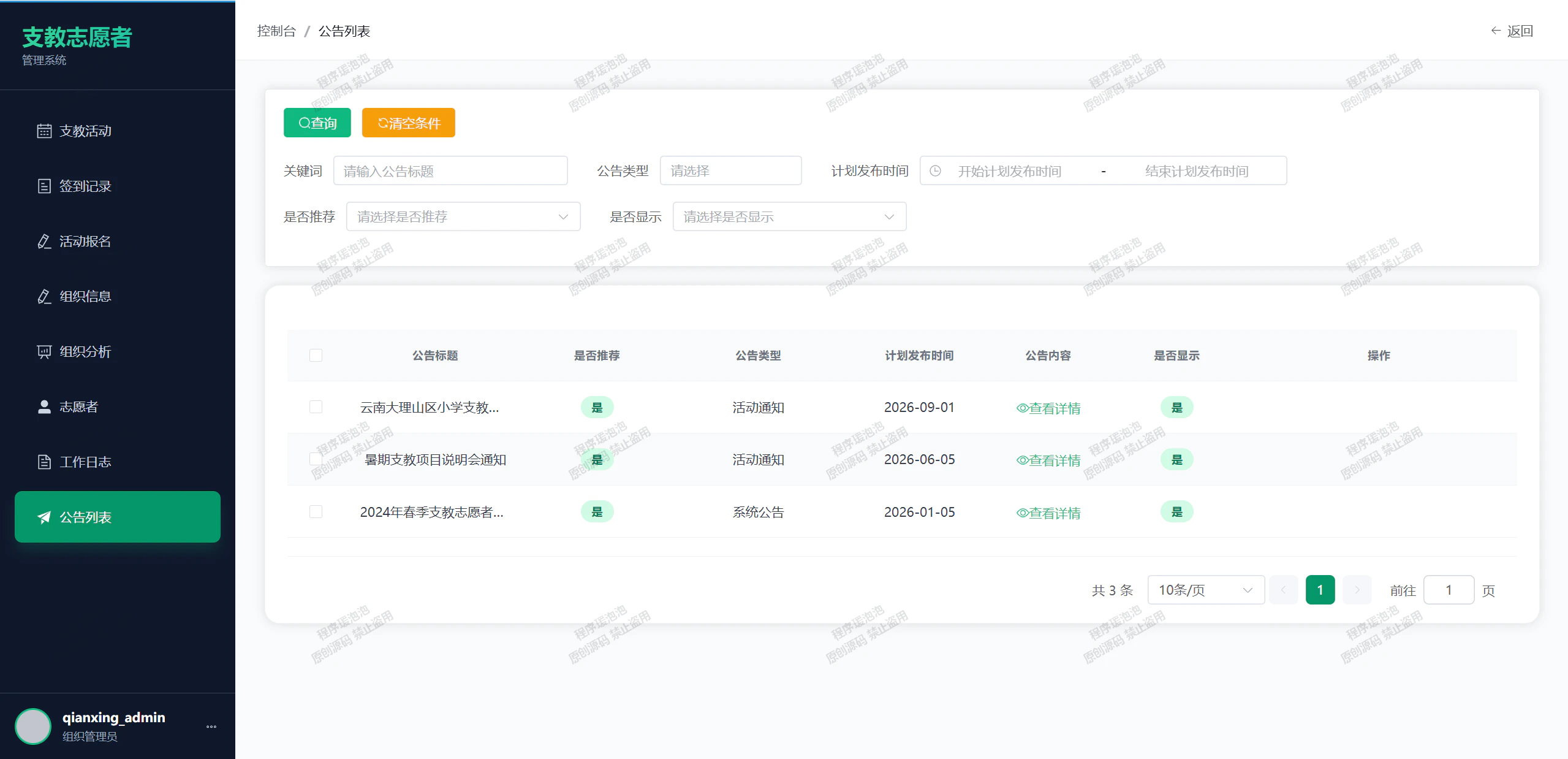Open 签到记录 in the sidebar

pyautogui.click(x=118, y=186)
